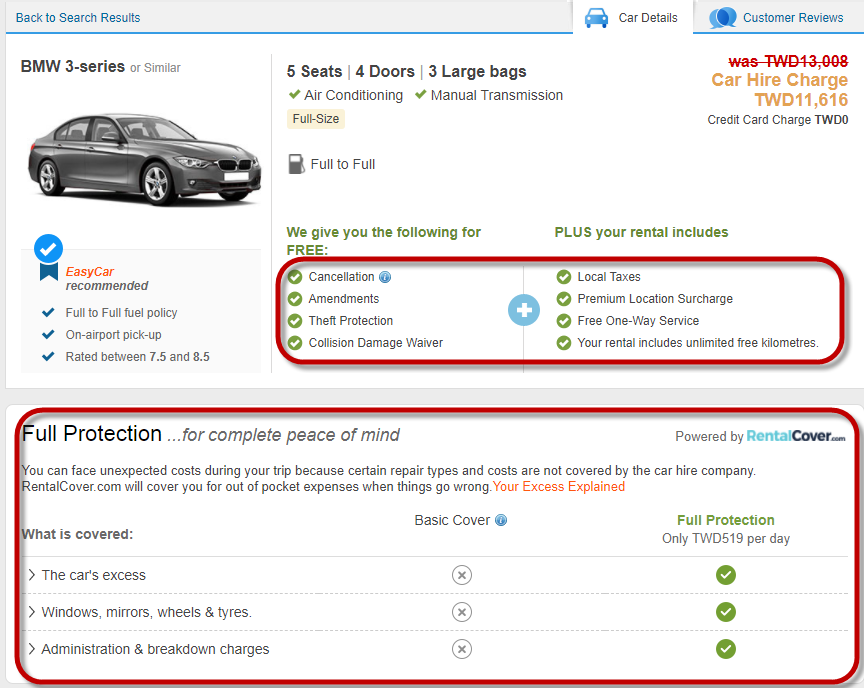Click the was TWD13,008 crossed-out price
Viewport: 864px width, 688px height.
pos(788,61)
